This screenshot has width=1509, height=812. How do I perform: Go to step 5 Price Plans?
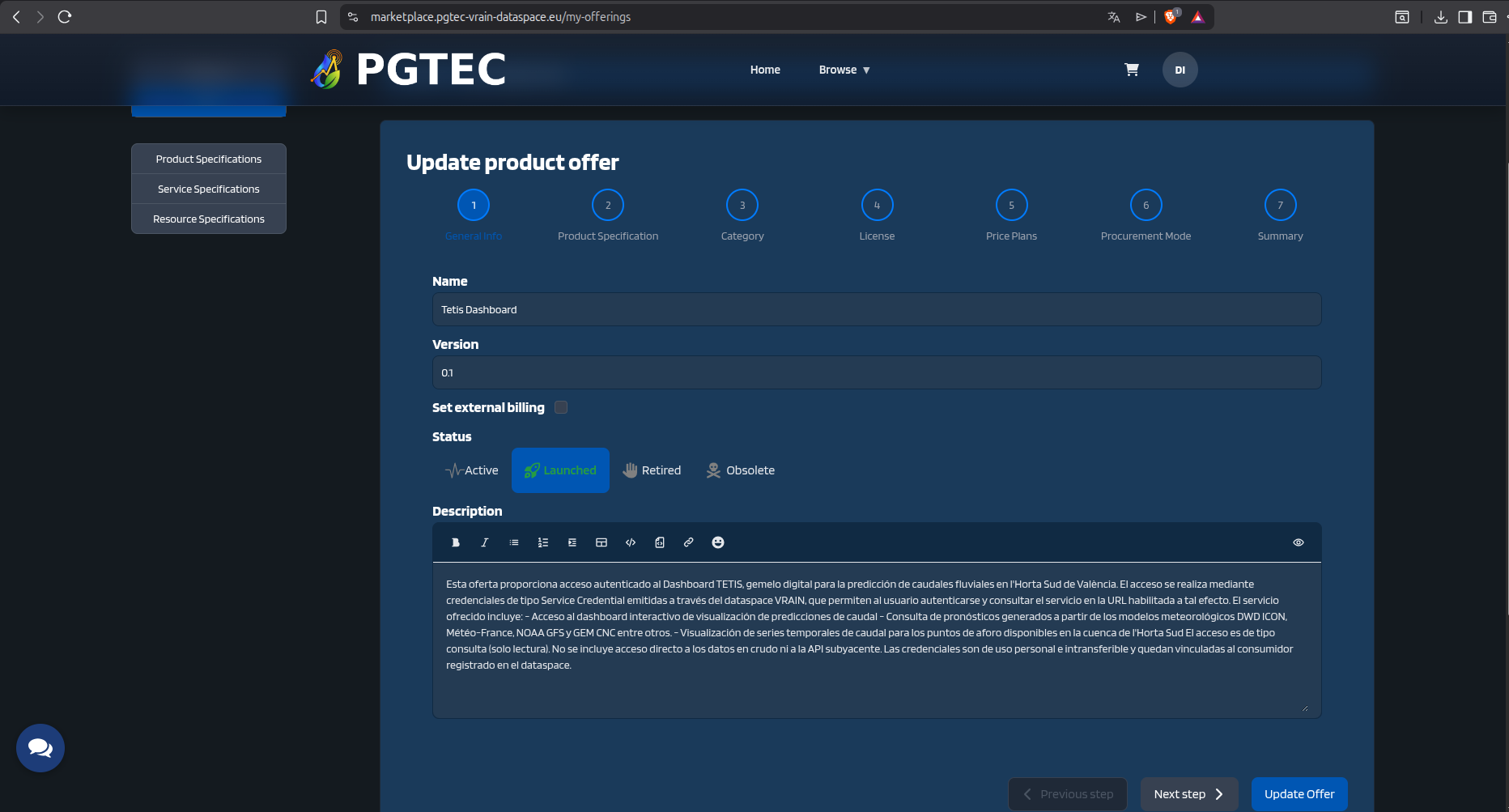(x=1011, y=206)
